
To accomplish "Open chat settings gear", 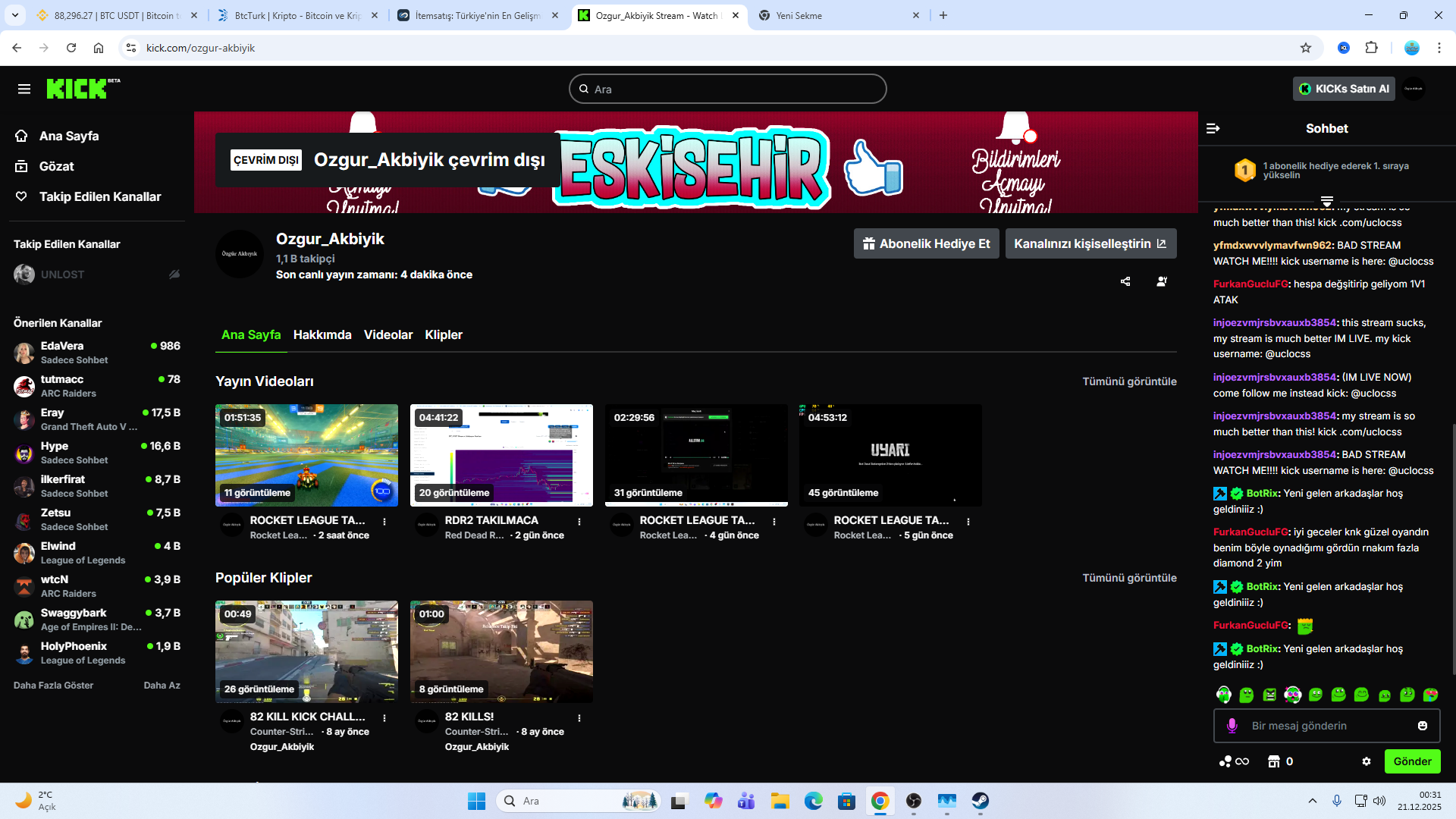I will coord(1367,761).
